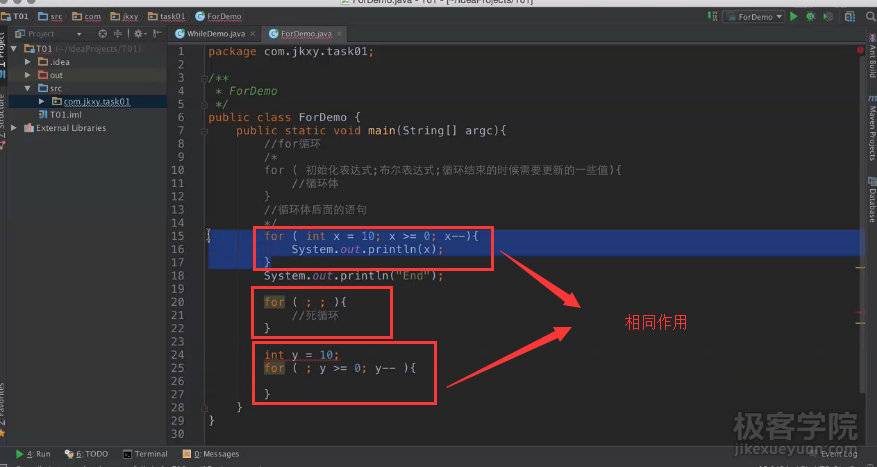Expand the com.jkxy.task01 package
The height and width of the screenshot is (467, 877).
[x=41, y=101]
